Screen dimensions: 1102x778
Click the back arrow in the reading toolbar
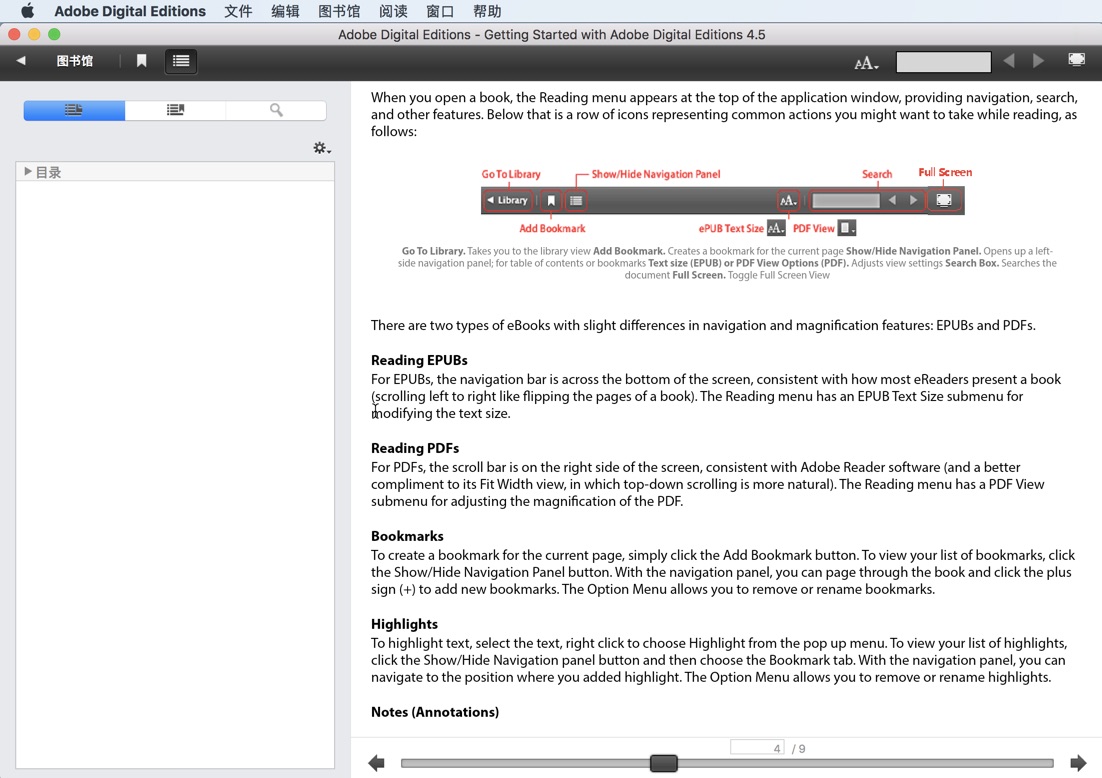pos(20,60)
